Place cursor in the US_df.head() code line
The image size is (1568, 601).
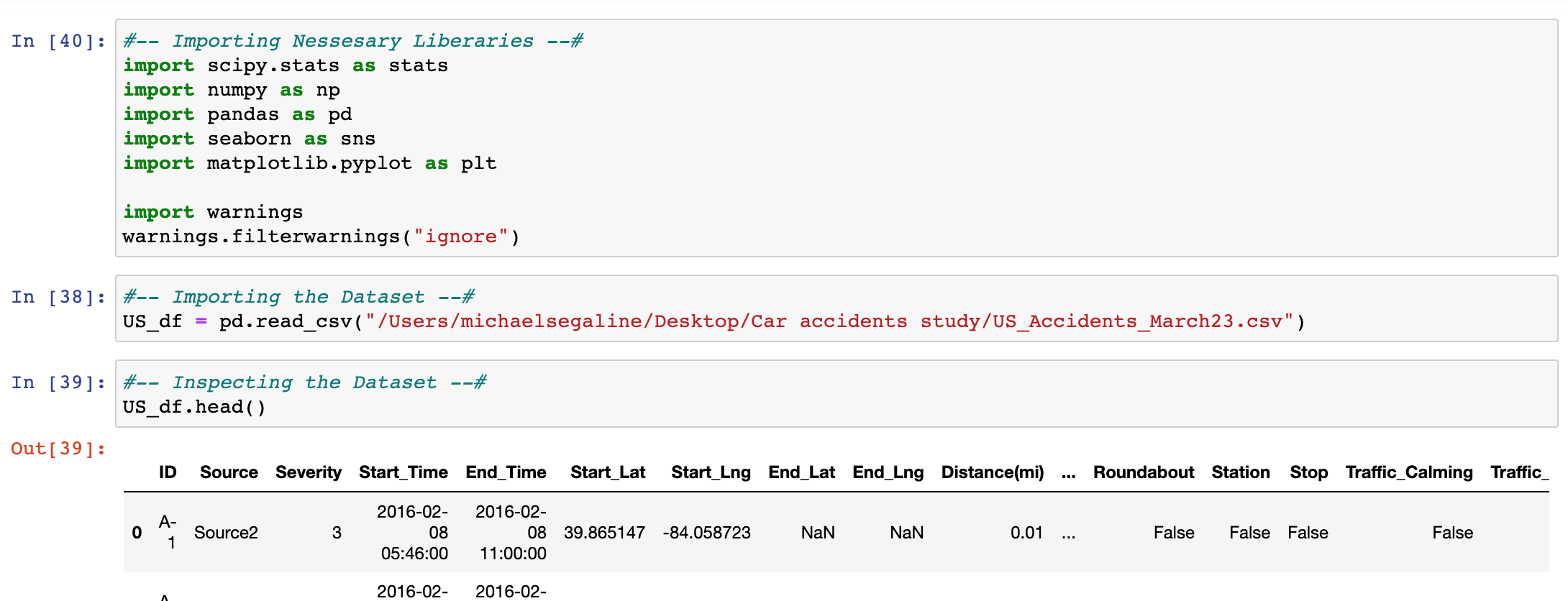tap(194, 407)
